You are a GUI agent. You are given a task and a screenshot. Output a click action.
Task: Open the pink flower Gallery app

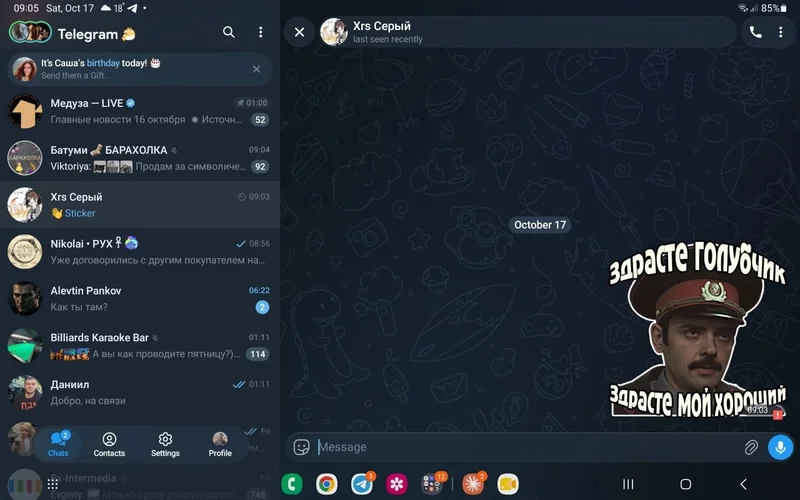pos(396,484)
